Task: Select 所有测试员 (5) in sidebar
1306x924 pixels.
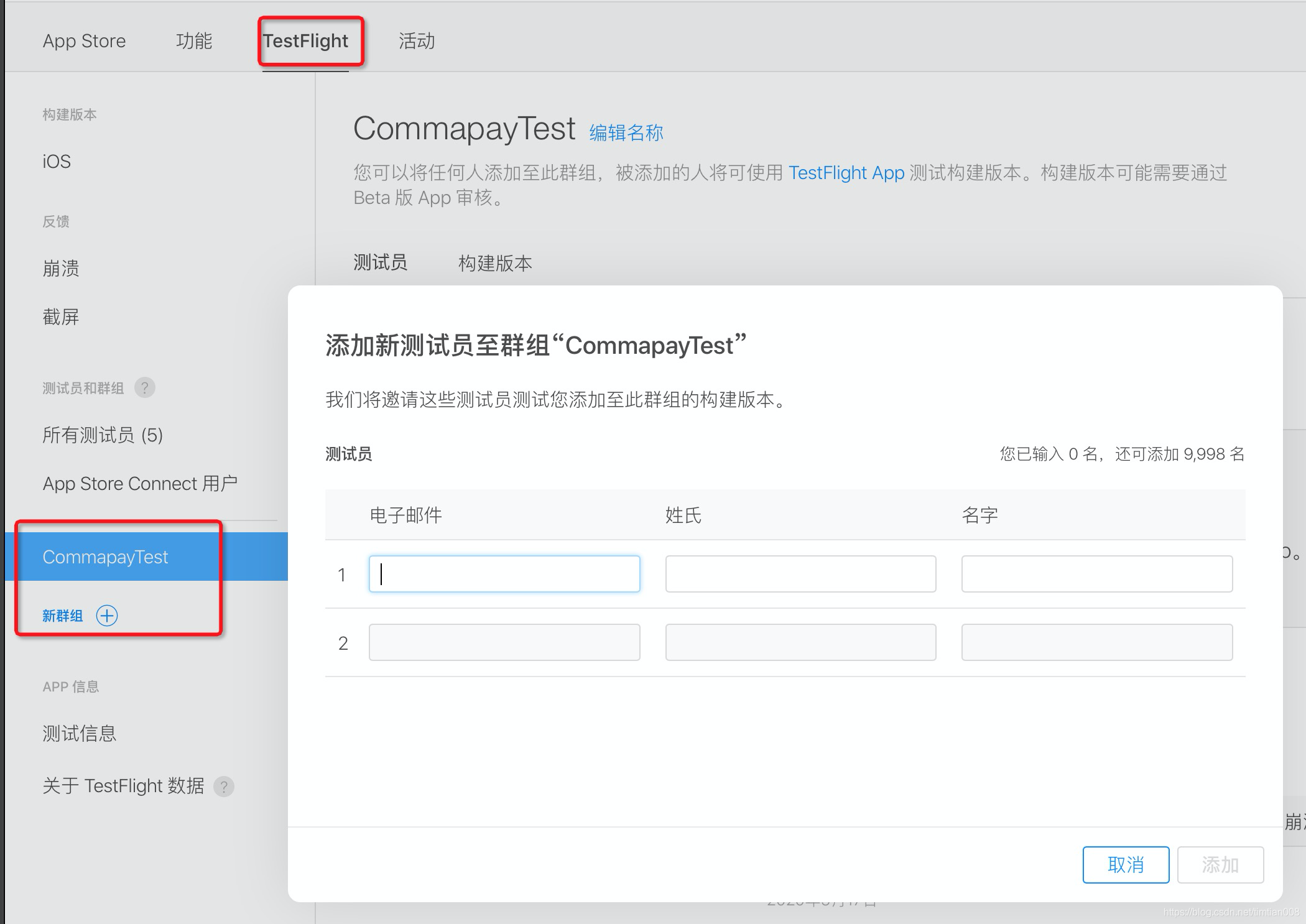Action: (x=103, y=435)
